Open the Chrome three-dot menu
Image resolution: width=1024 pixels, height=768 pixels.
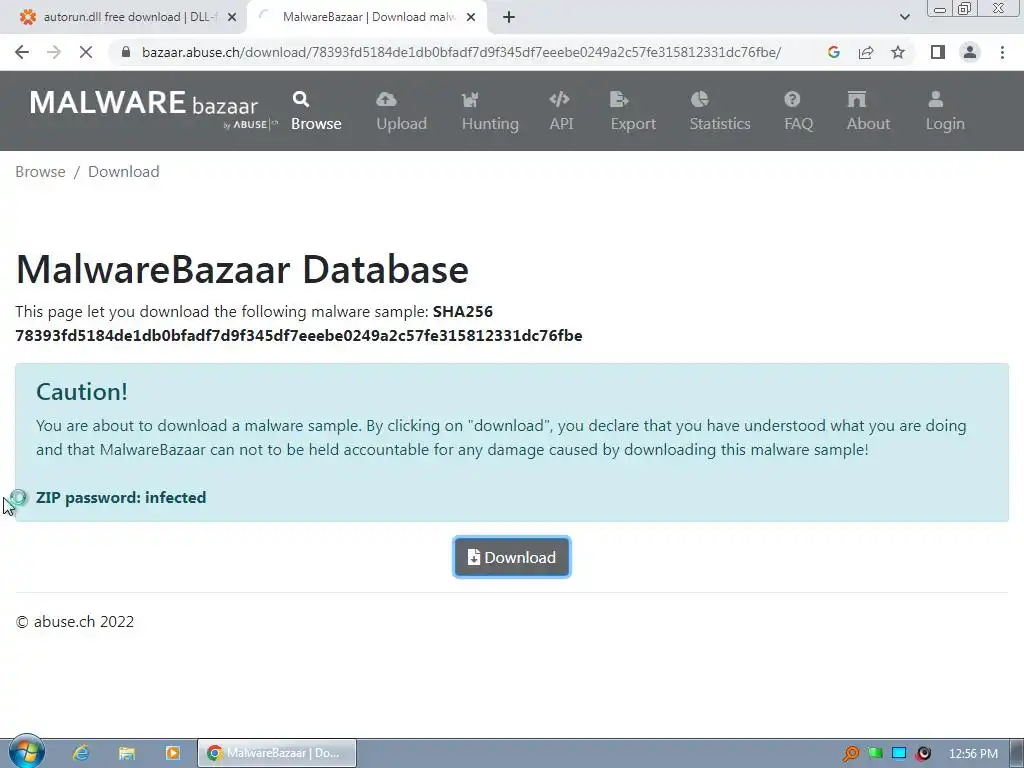(1002, 52)
